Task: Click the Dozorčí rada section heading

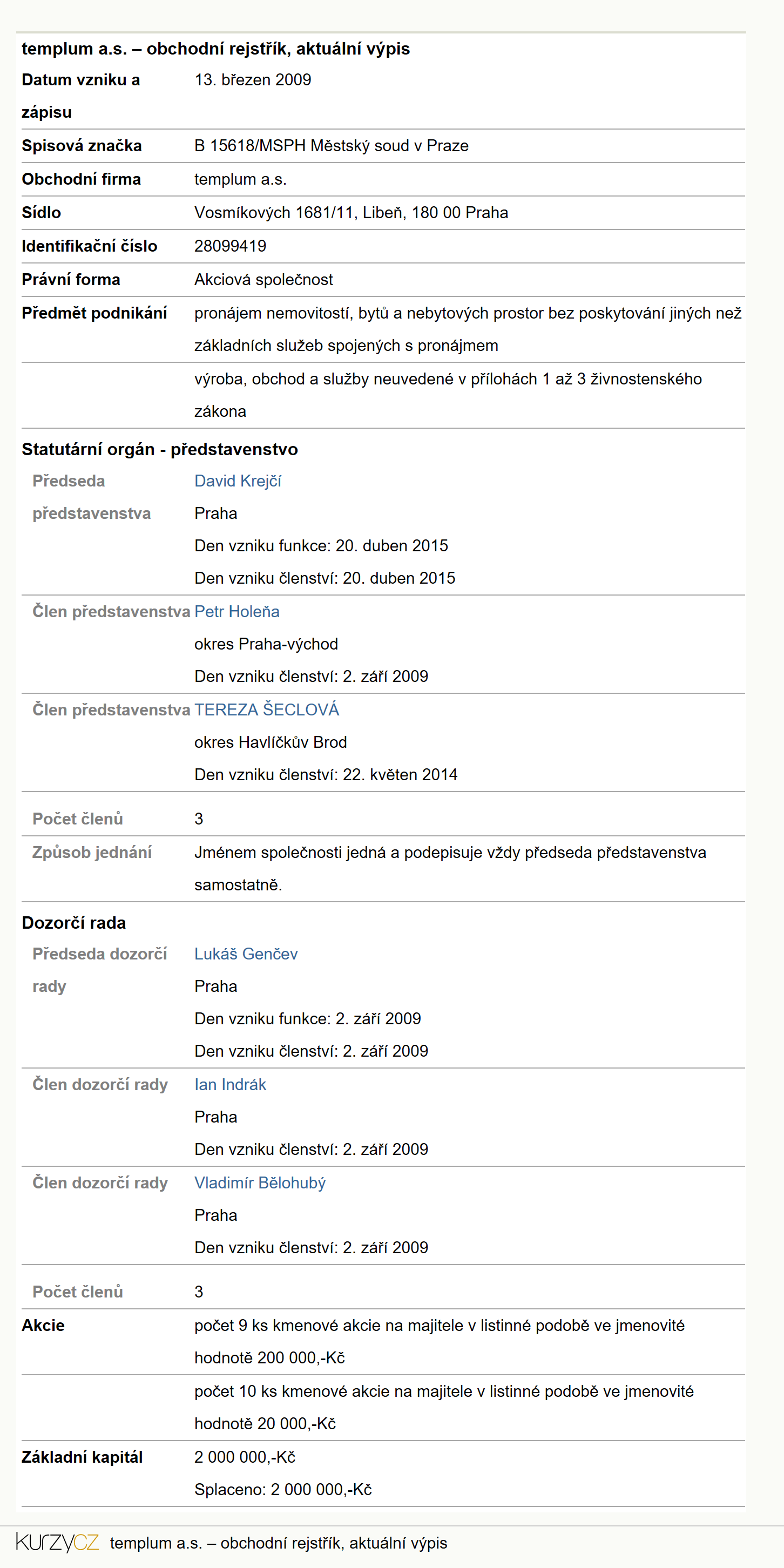Action: tap(73, 923)
